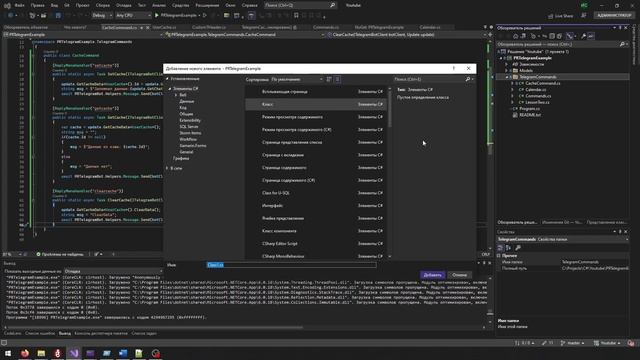Click the Имя file name input field
This screenshot has width=640, height=360.
point(291,265)
